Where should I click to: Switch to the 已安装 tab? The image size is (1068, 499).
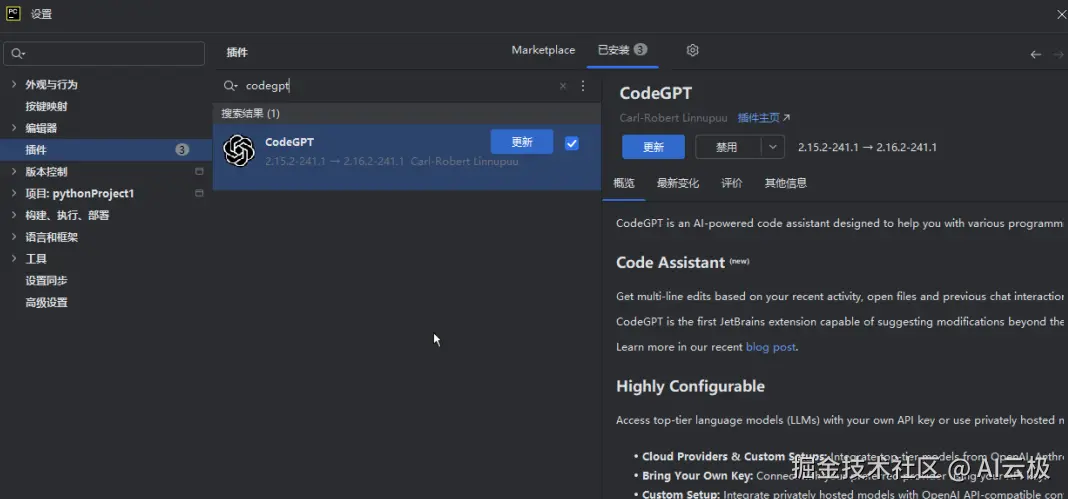click(623, 50)
